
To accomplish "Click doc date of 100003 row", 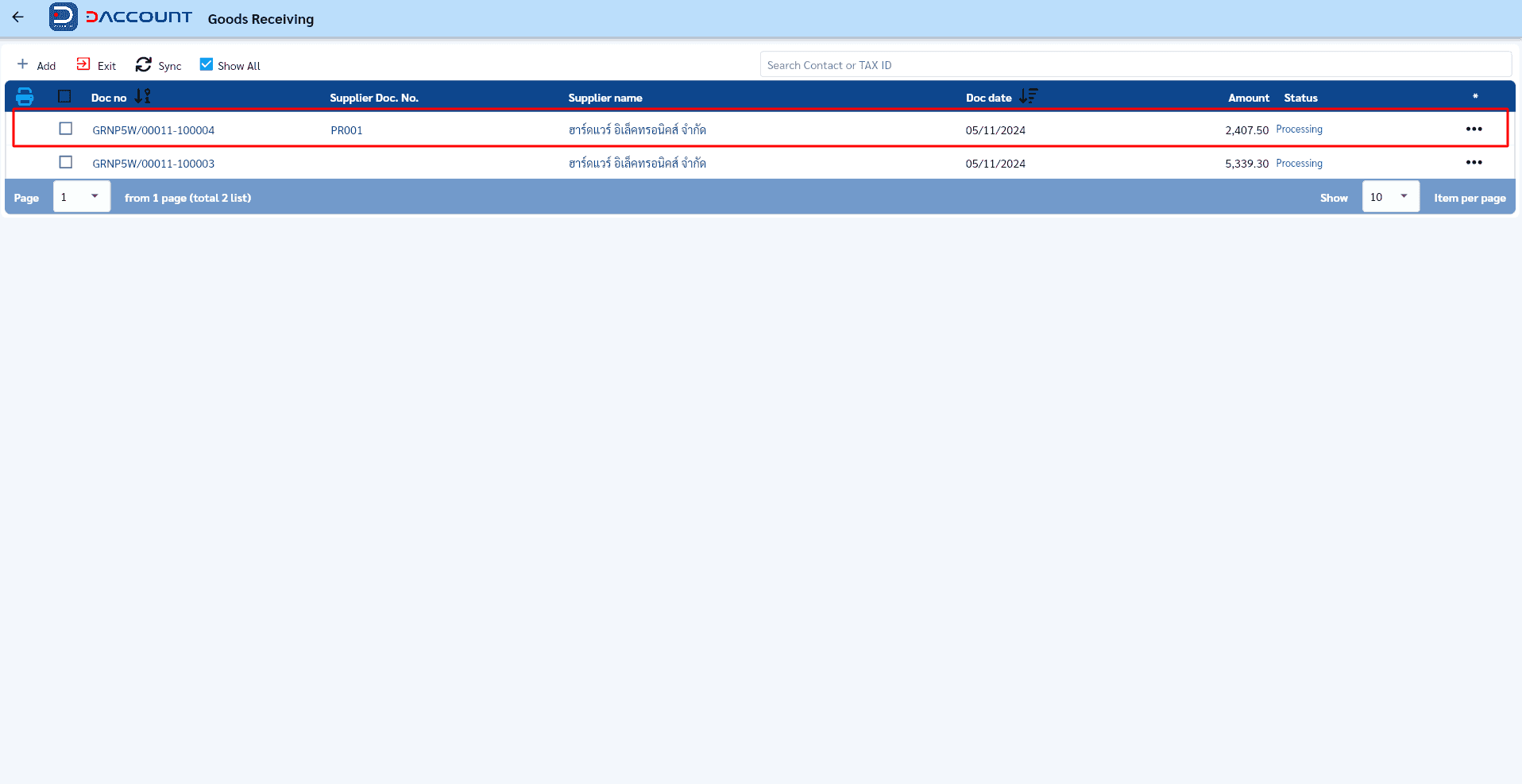I will tap(995, 164).
